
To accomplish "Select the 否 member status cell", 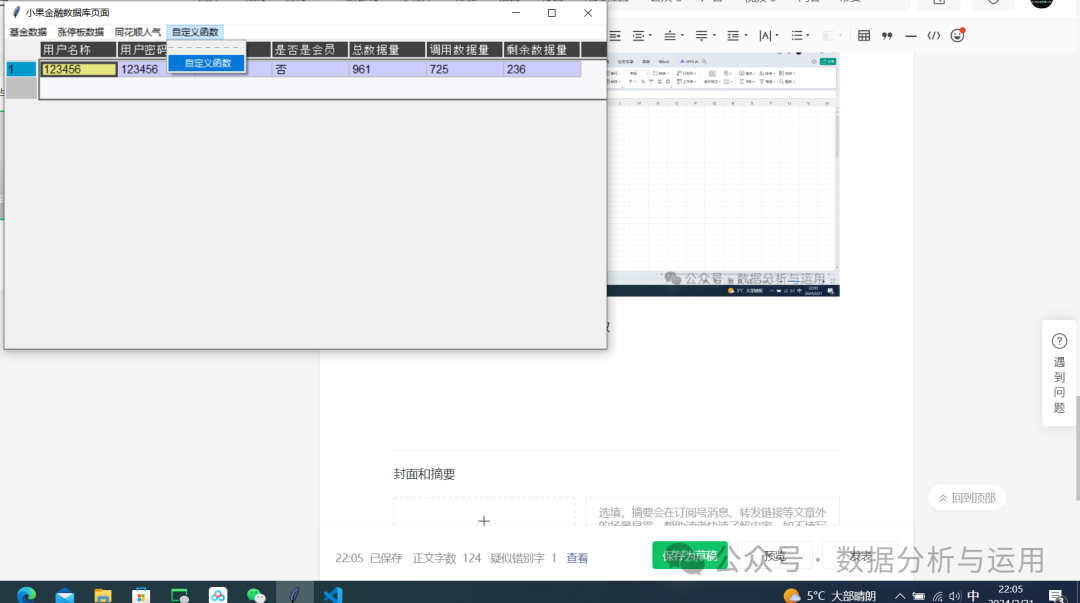I will pyautogui.click(x=310, y=69).
